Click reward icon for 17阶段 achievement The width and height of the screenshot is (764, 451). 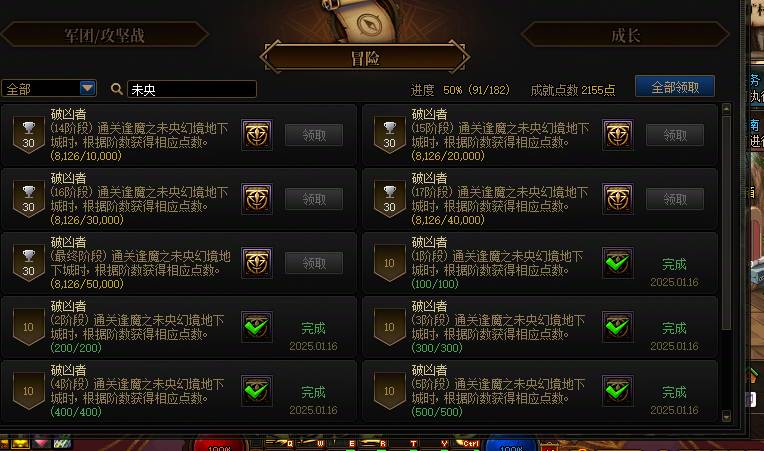coord(617,199)
